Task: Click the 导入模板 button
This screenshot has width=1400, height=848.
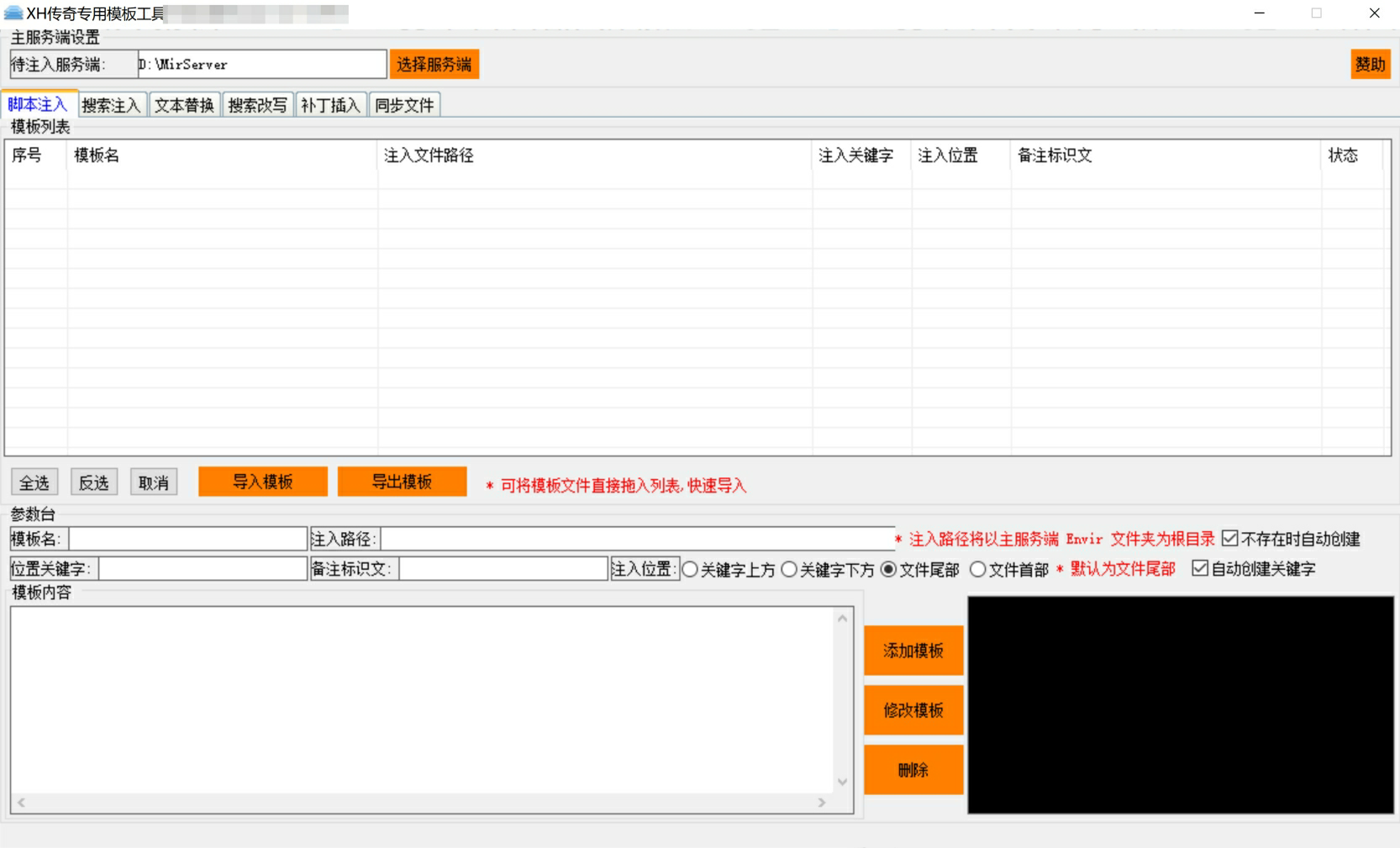Action: [263, 482]
